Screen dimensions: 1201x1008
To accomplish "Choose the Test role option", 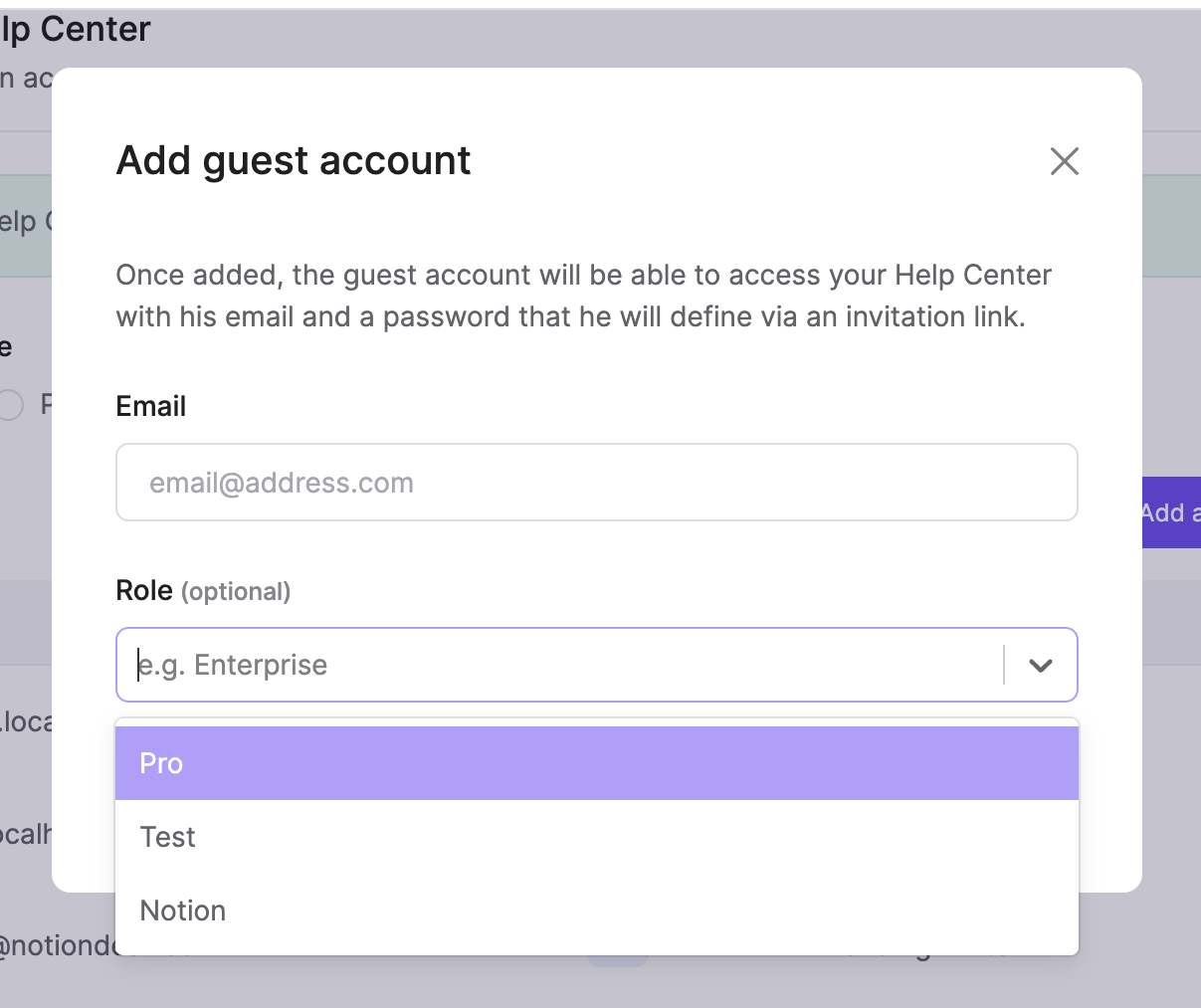I will [597, 837].
